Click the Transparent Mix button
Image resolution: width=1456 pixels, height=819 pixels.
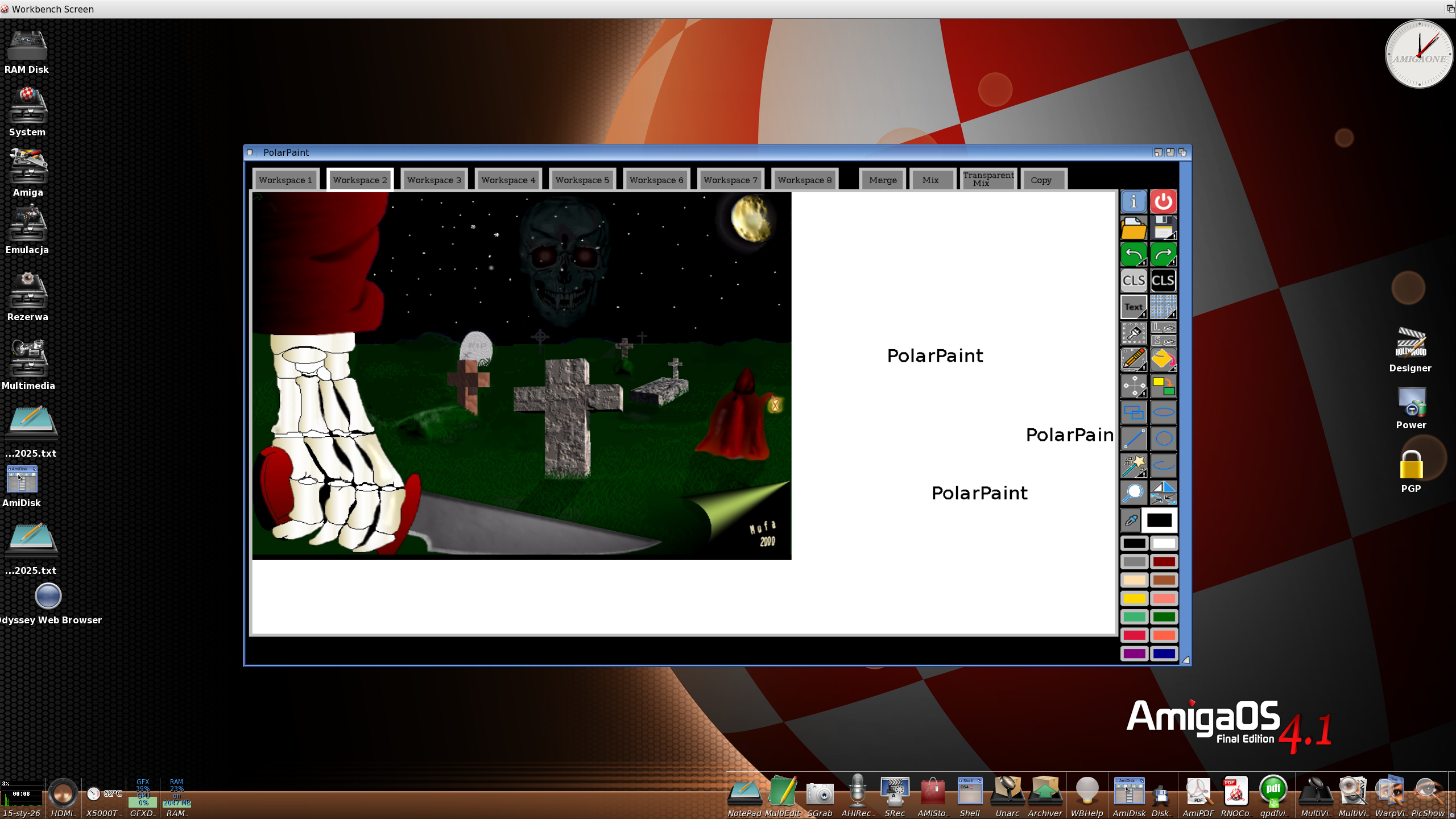tap(988, 179)
